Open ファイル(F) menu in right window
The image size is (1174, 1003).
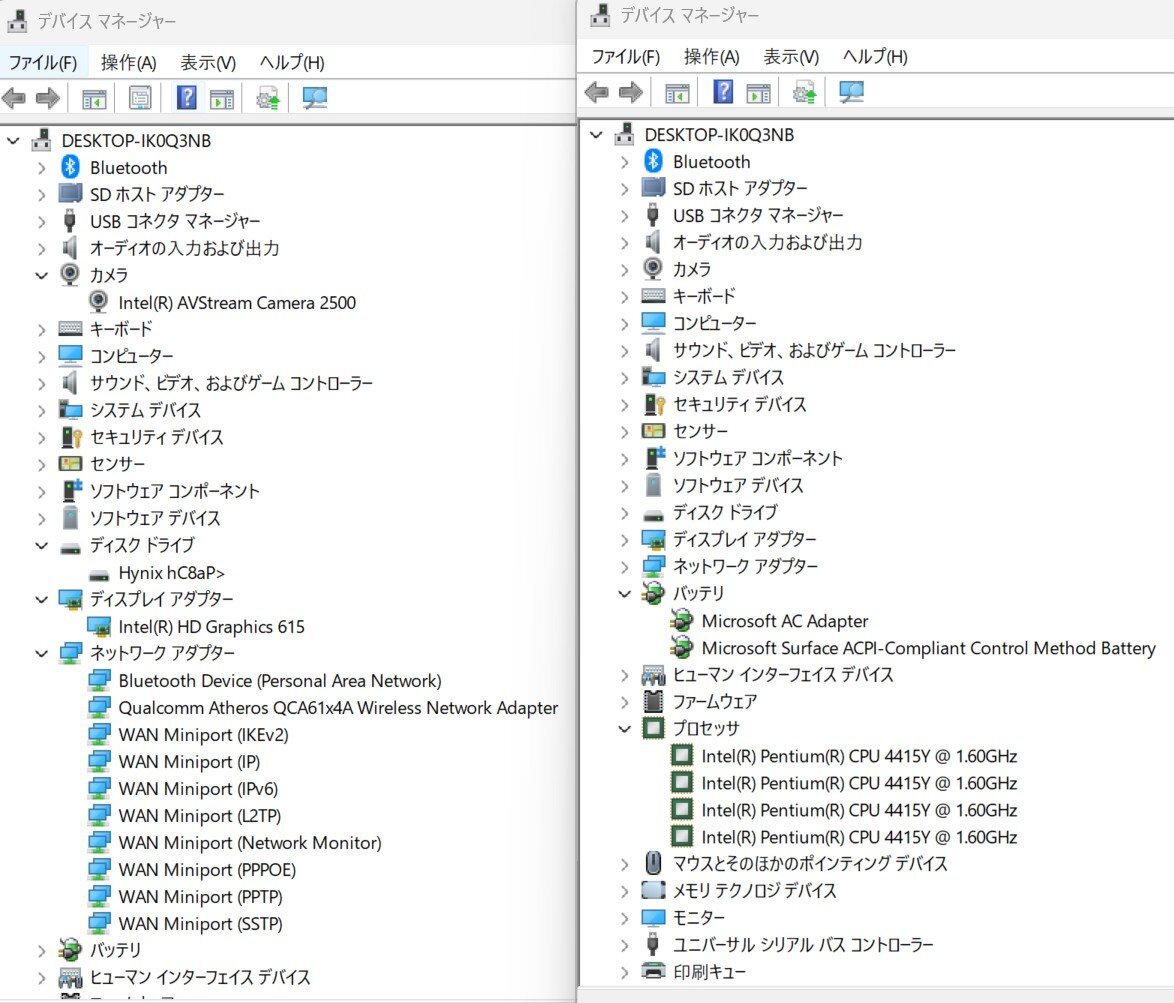pos(626,57)
